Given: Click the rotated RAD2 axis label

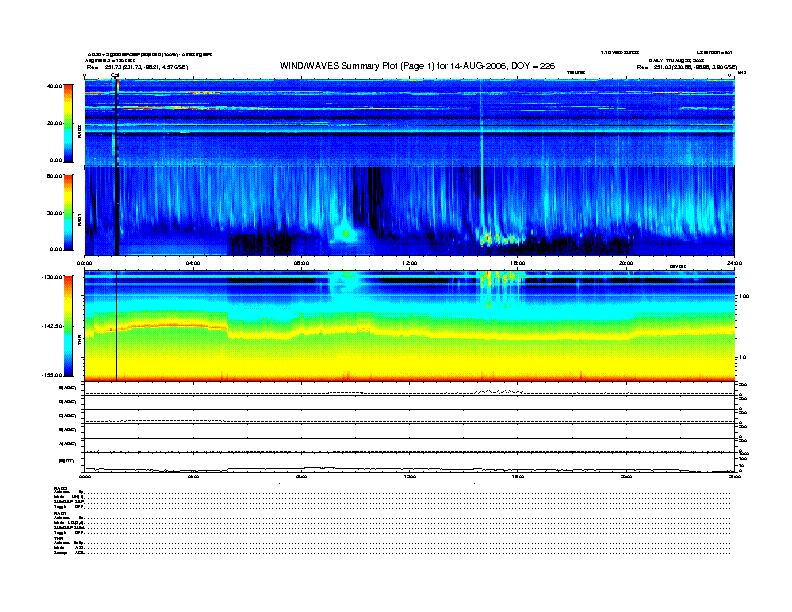Looking at the screenshot, I should coord(79,131).
